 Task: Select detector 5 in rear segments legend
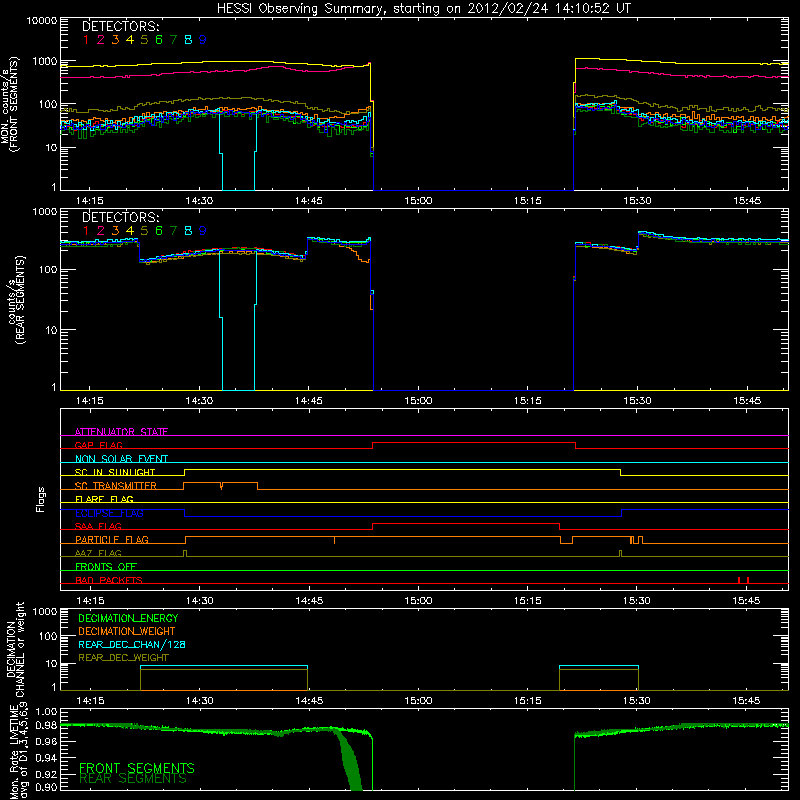click(144, 231)
